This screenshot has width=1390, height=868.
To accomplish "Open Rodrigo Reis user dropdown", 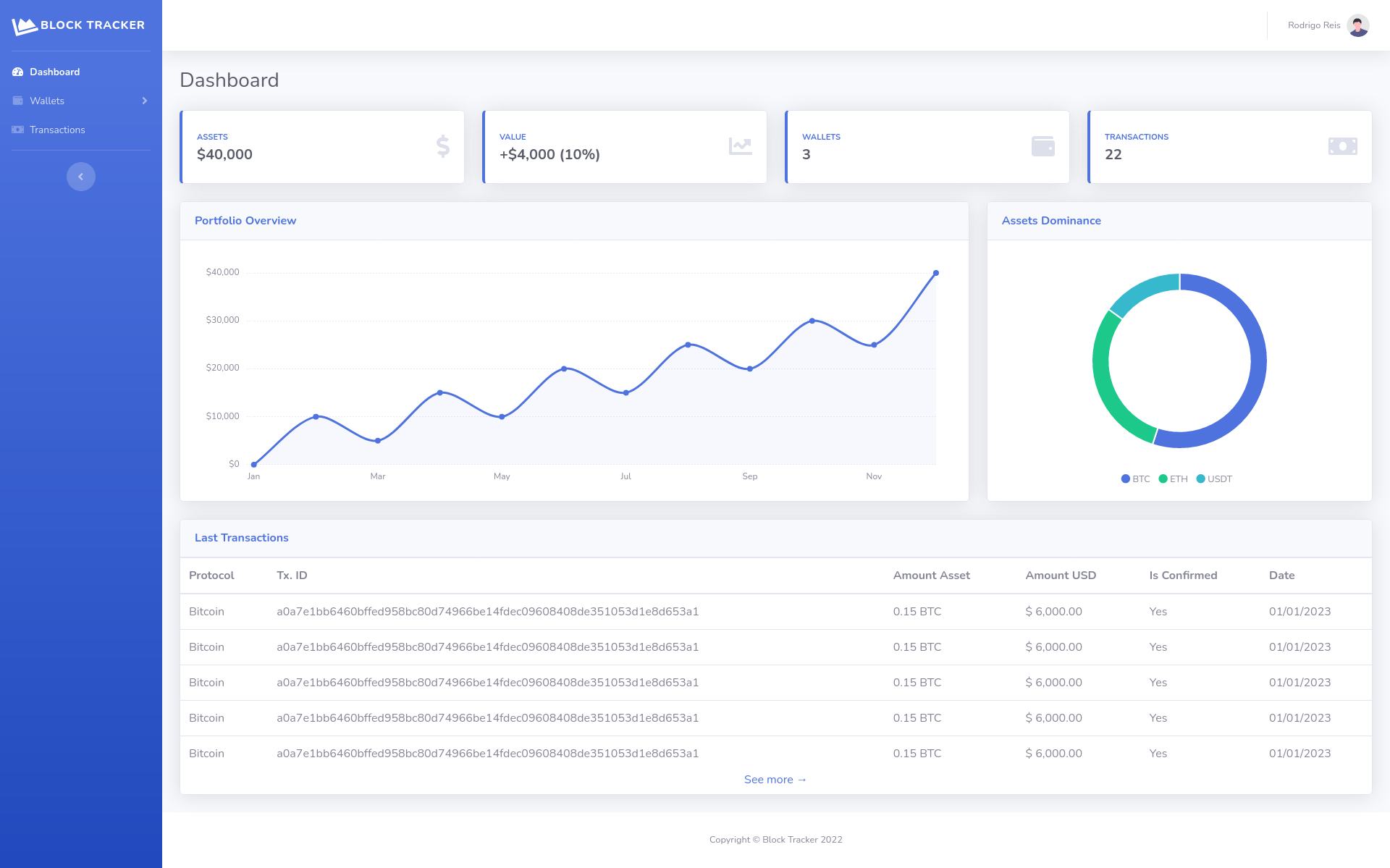I will click(x=1314, y=25).
